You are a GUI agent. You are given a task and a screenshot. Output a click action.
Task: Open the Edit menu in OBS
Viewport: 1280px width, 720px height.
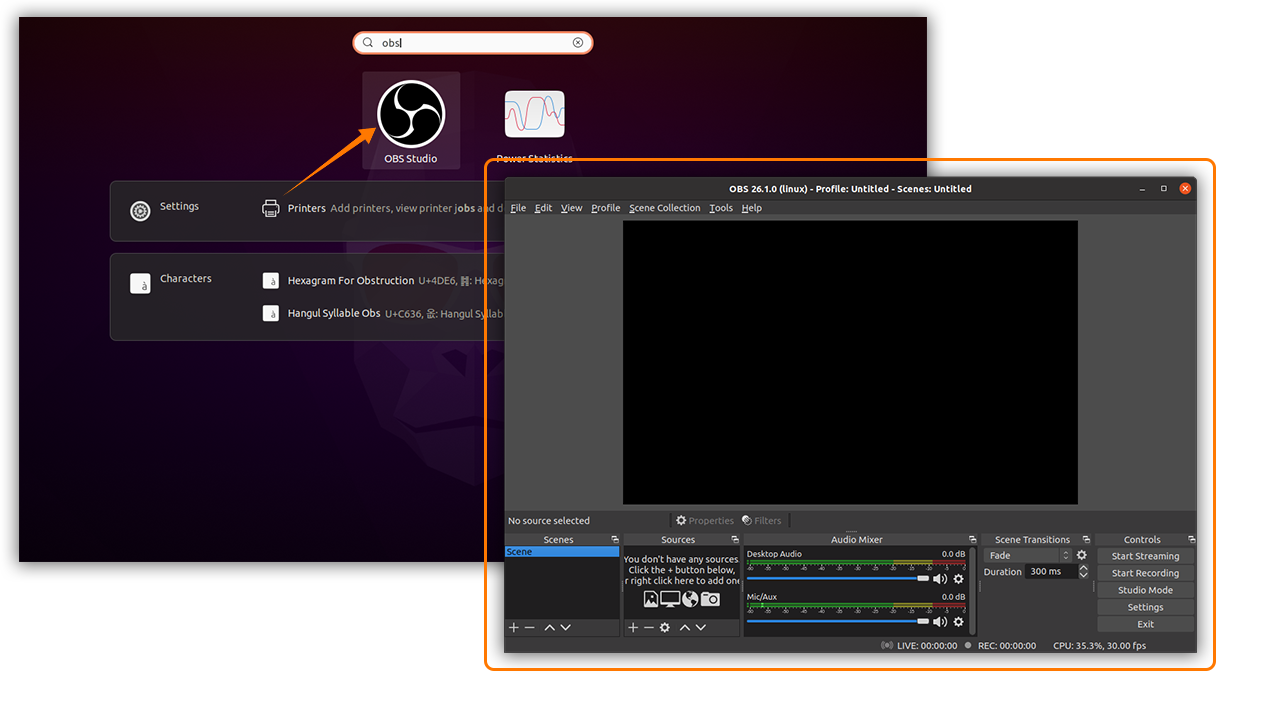[543, 208]
